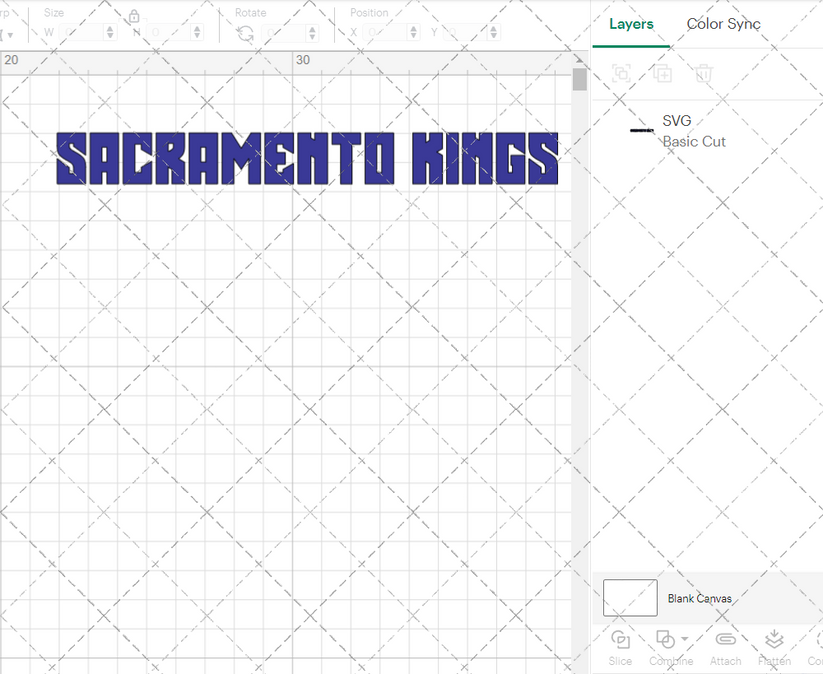Viewport: 823px width, 674px height.
Task: Select the Slice tool
Action: [x=620, y=645]
